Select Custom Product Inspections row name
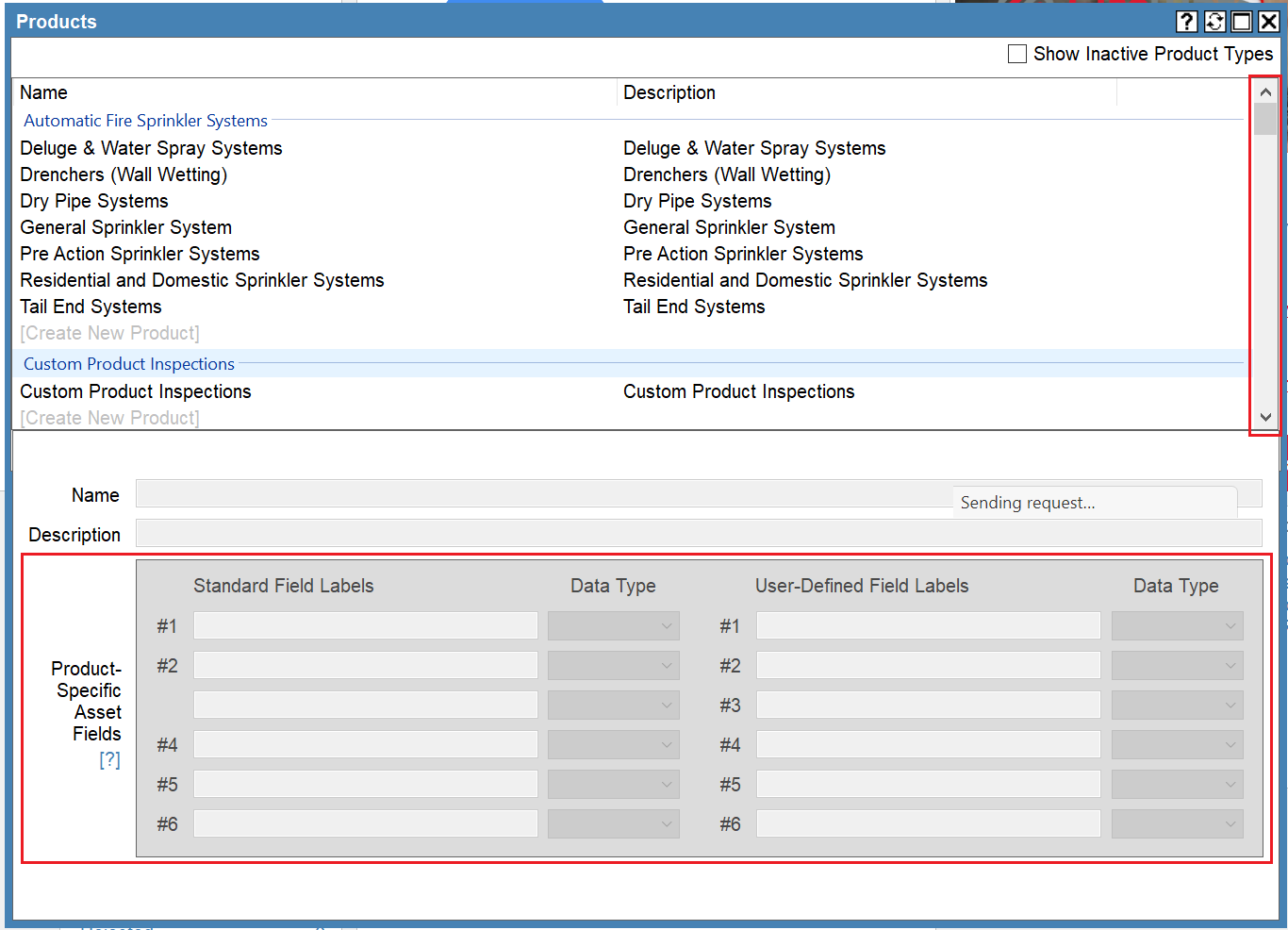1288x930 pixels. pos(136,391)
